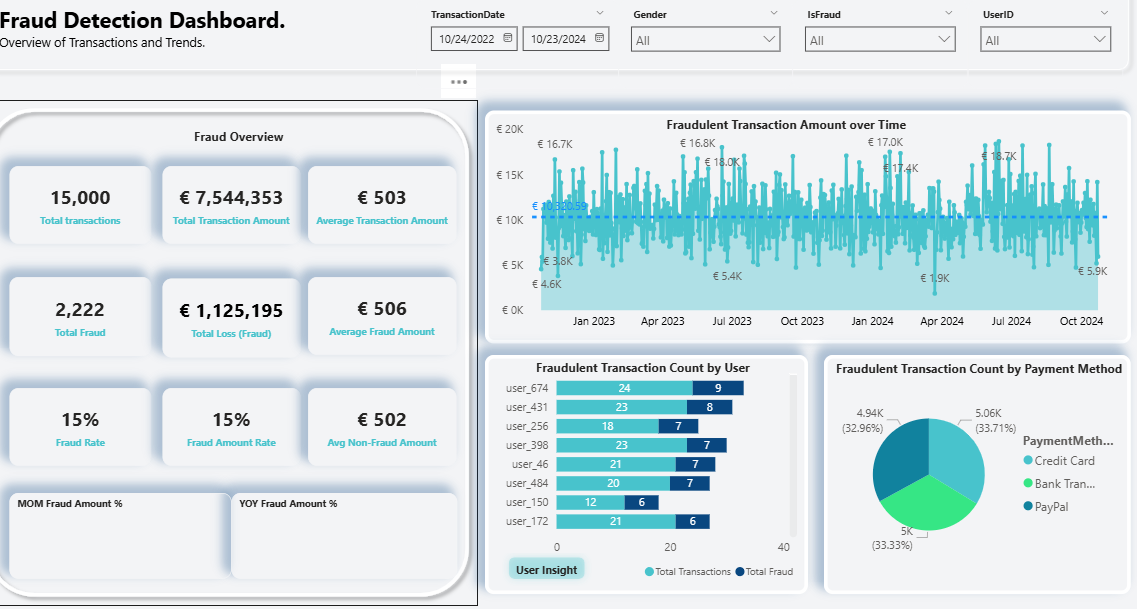Image resolution: width=1137 pixels, height=609 pixels.
Task: Click the user_256 row label
Action: [527, 426]
